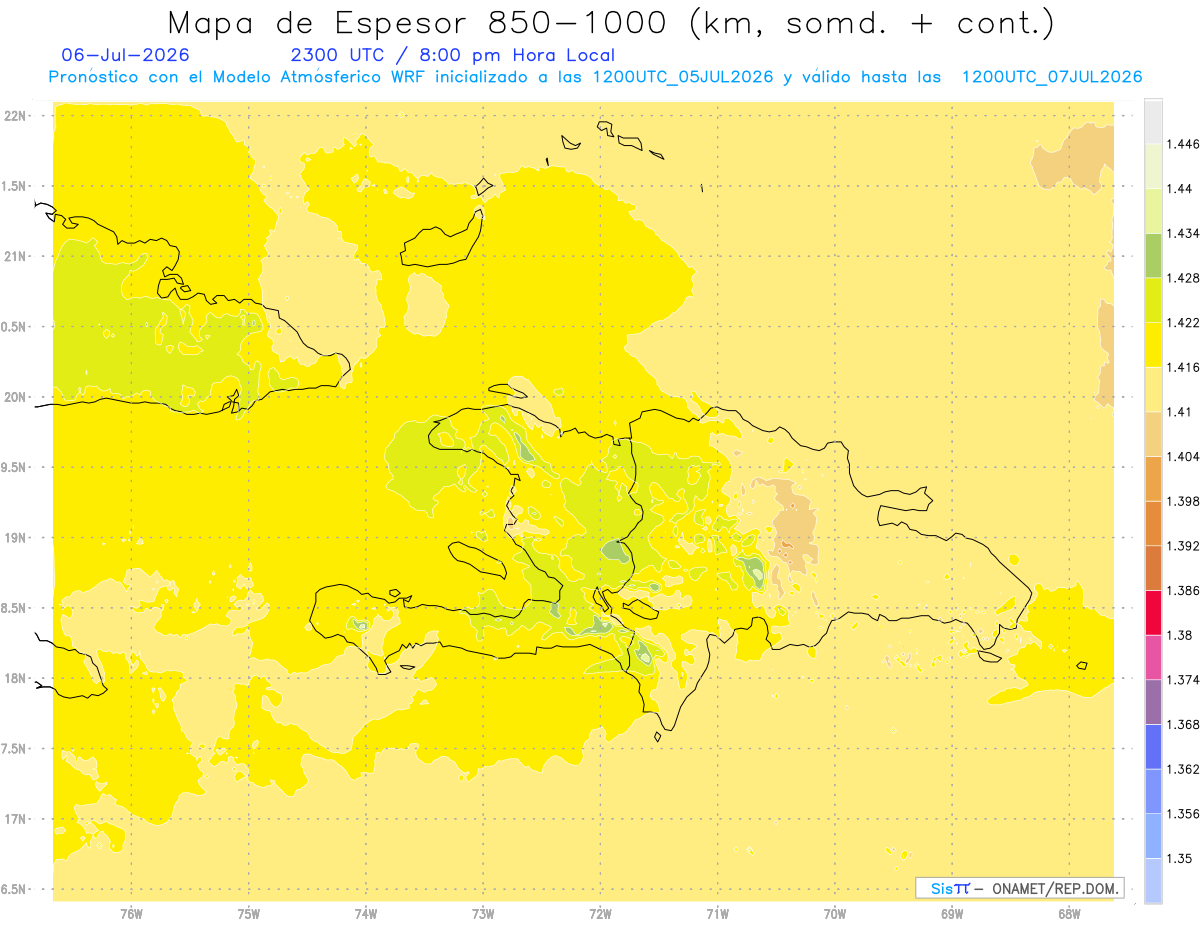Click the legend value '1.41'
The width and height of the screenshot is (1200, 927).
1178,412
